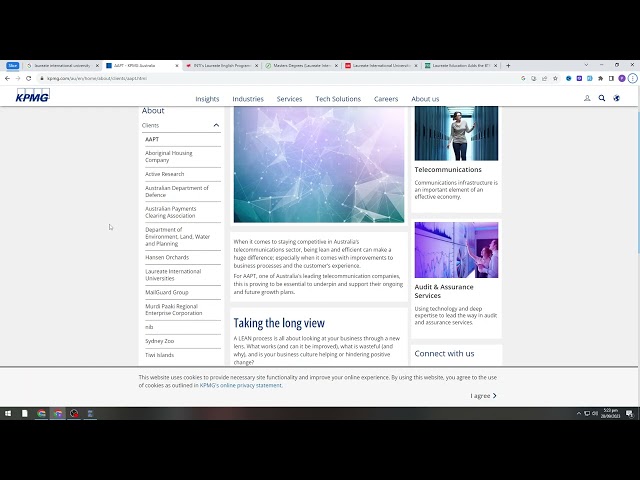Open Sydney Zoo client page

pyautogui.click(x=159, y=341)
